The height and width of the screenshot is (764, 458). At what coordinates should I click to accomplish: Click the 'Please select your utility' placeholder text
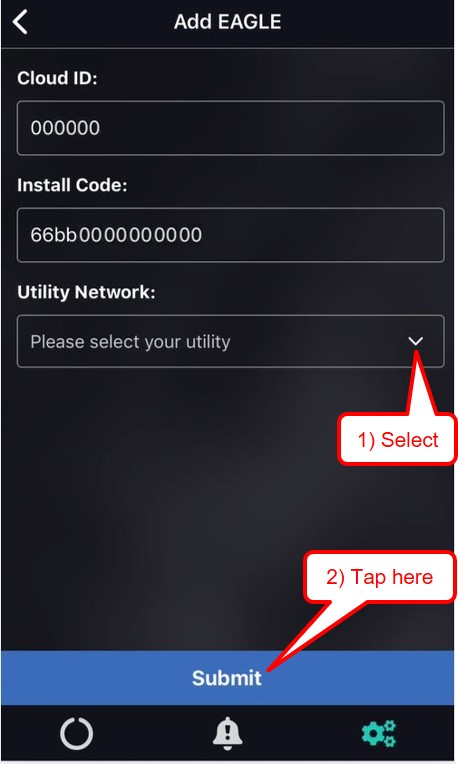pyautogui.click(x=130, y=342)
